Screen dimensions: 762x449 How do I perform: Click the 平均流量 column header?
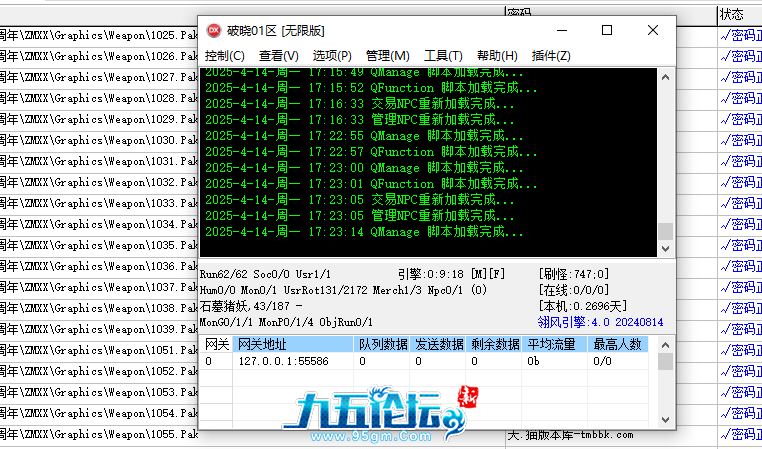(x=555, y=344)
